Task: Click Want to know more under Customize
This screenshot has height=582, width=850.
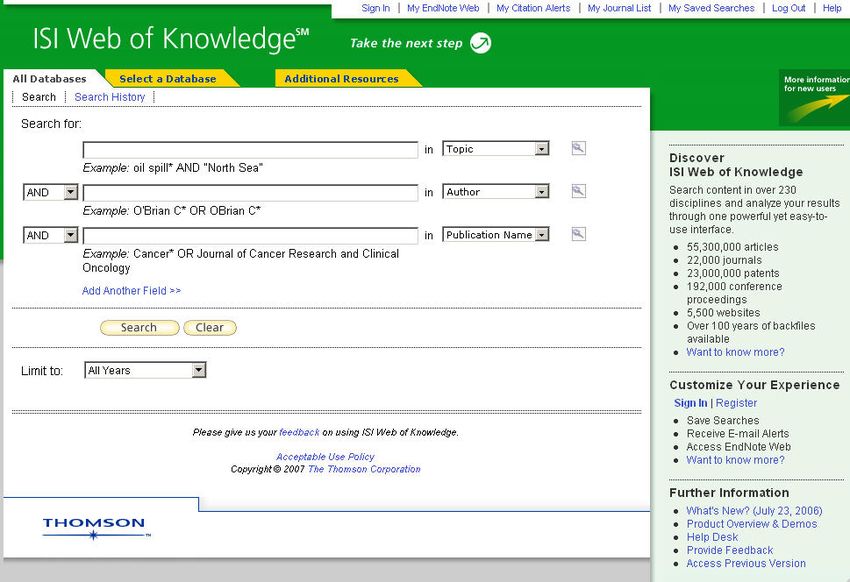Action: pyautogui.click(x=736, y=460)
